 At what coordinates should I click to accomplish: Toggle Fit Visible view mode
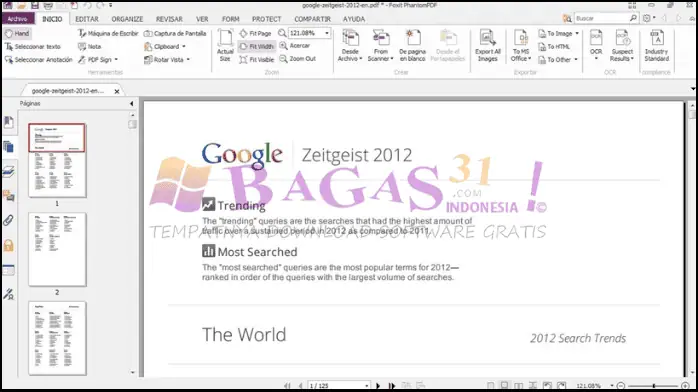pos(257,60)
